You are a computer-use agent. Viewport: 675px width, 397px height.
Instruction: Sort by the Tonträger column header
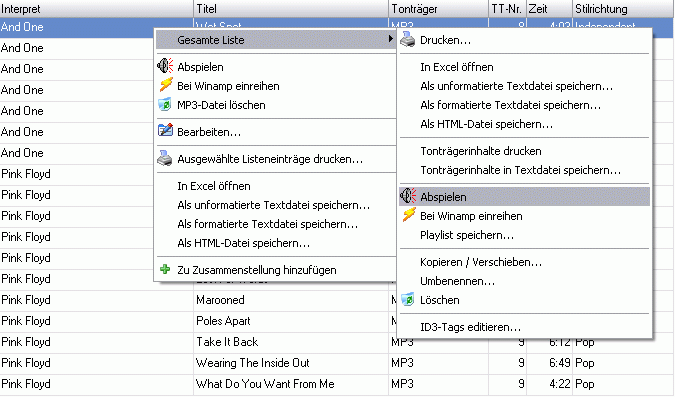[438, 9]
